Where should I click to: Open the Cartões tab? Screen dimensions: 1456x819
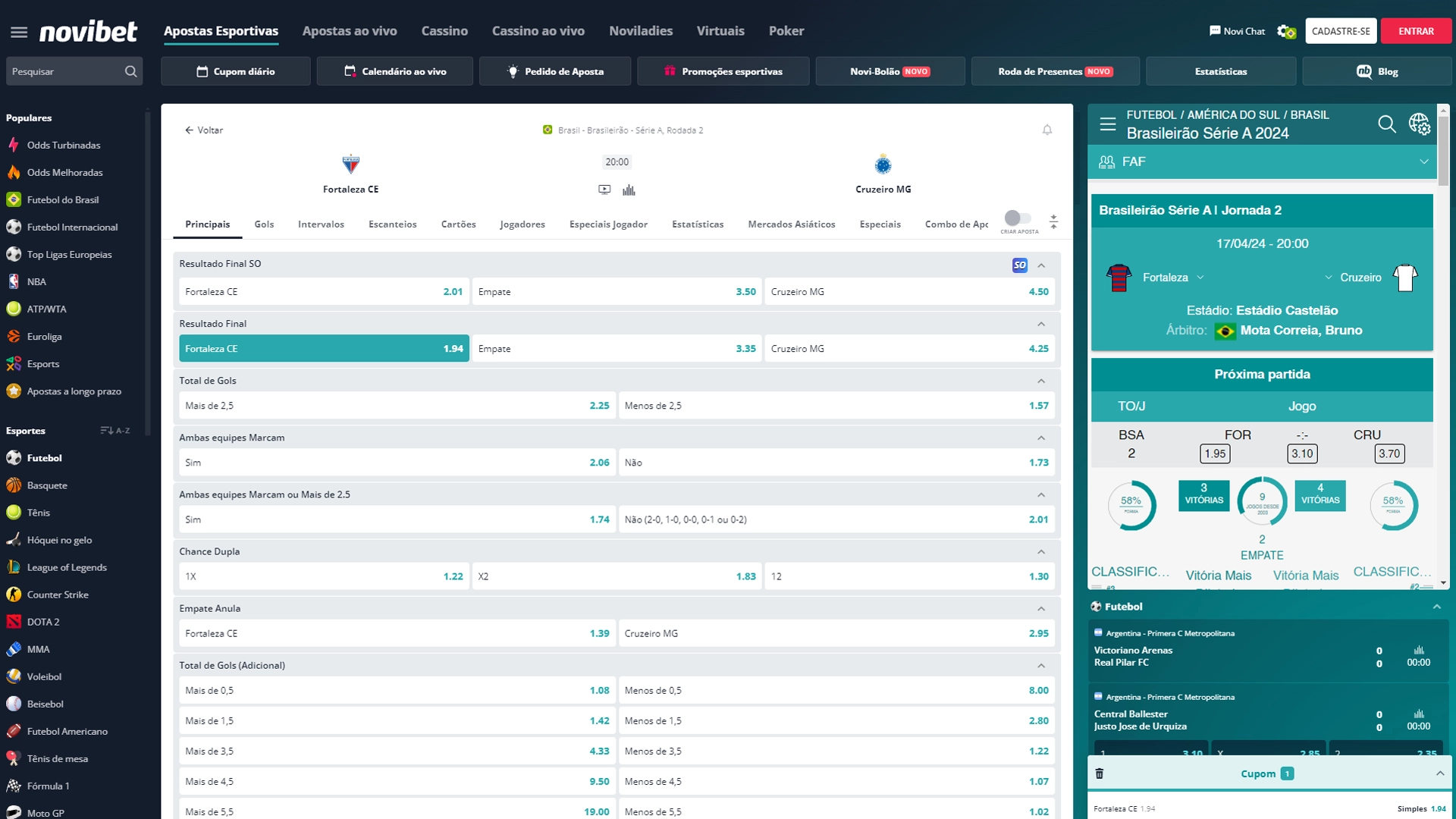click(x=458, y=224)
